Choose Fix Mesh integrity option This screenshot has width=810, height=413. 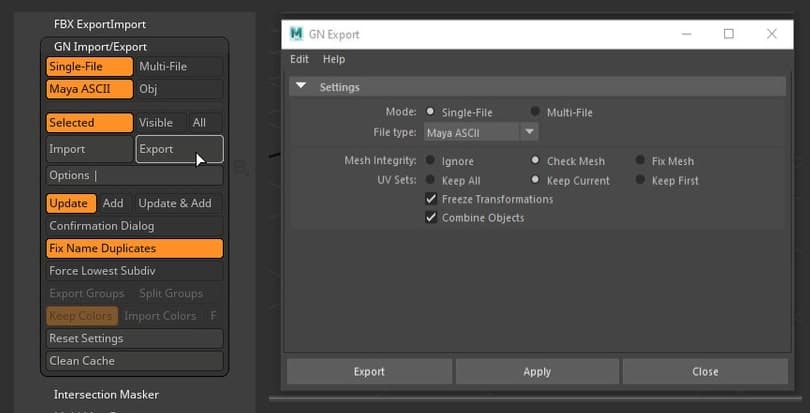pyautogui.click(x=641, y=161)
